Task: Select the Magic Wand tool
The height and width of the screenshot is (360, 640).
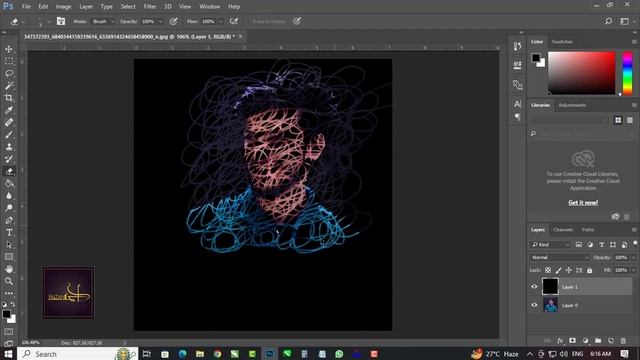Action: (x=9, y=86)
